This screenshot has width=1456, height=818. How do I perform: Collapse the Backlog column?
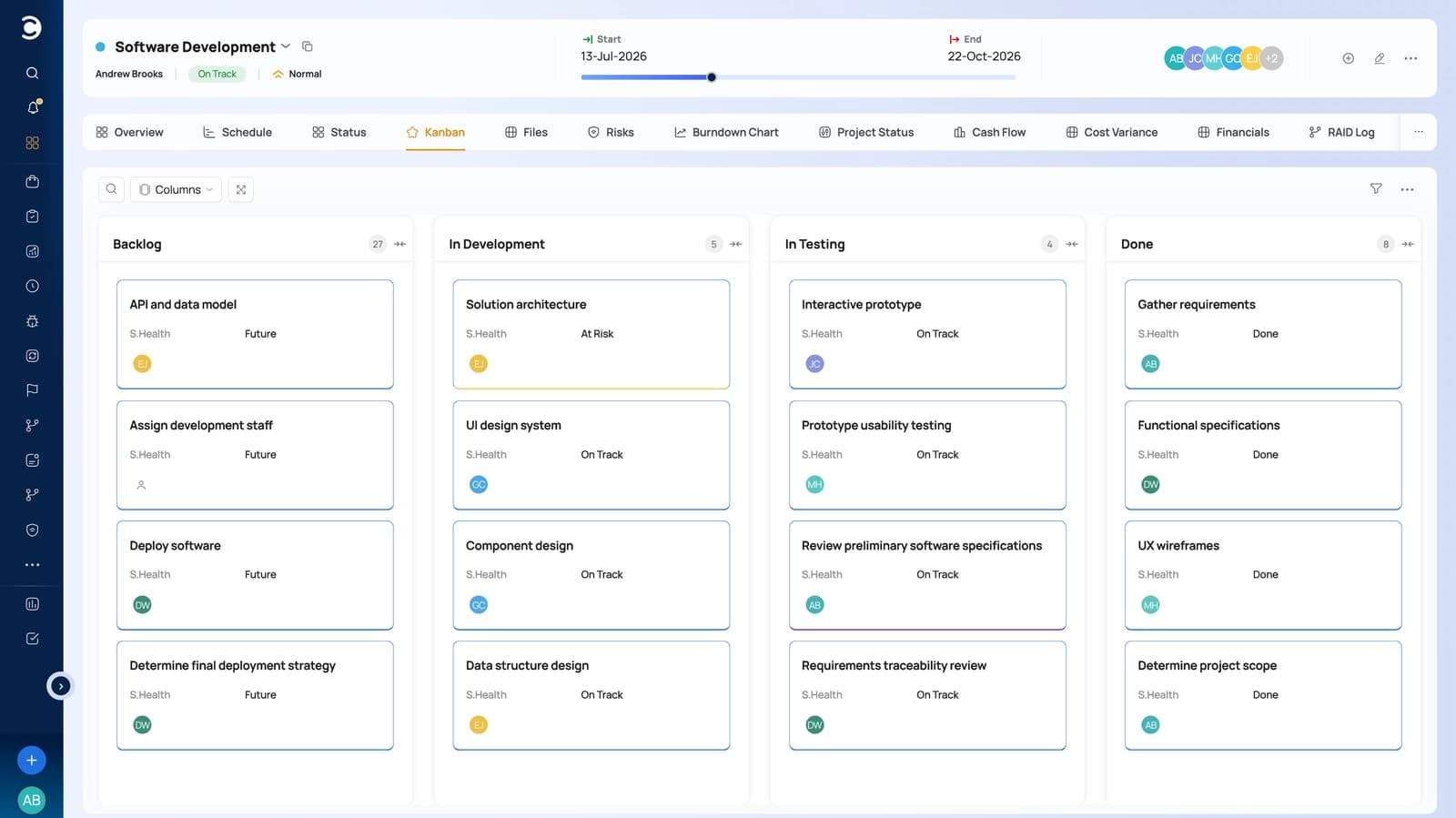pos(400,244)
